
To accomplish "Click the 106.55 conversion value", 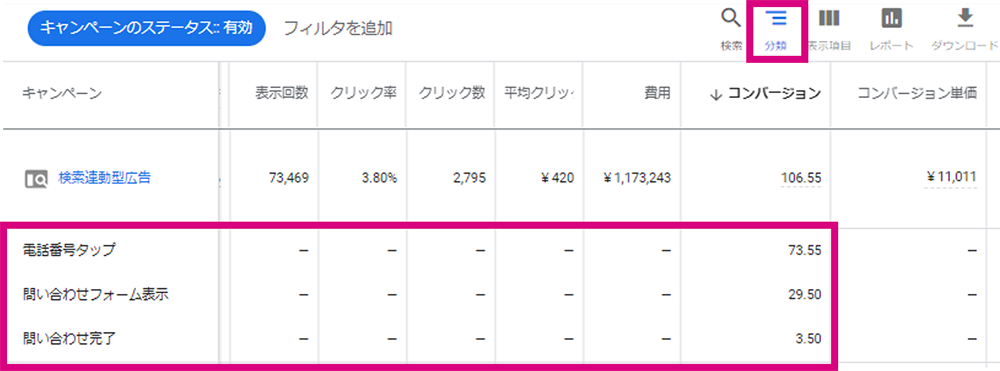I will click(x=801, y=178).
